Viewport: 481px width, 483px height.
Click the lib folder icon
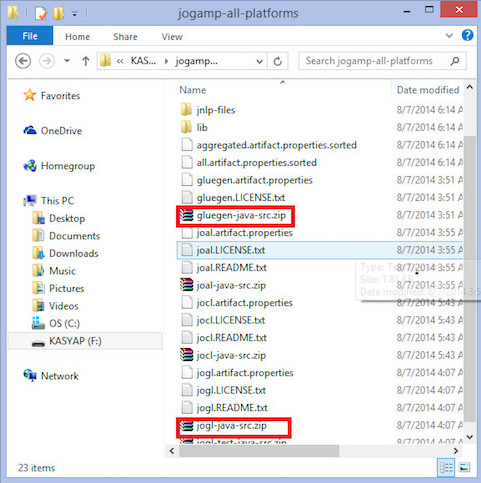(186, 127)
